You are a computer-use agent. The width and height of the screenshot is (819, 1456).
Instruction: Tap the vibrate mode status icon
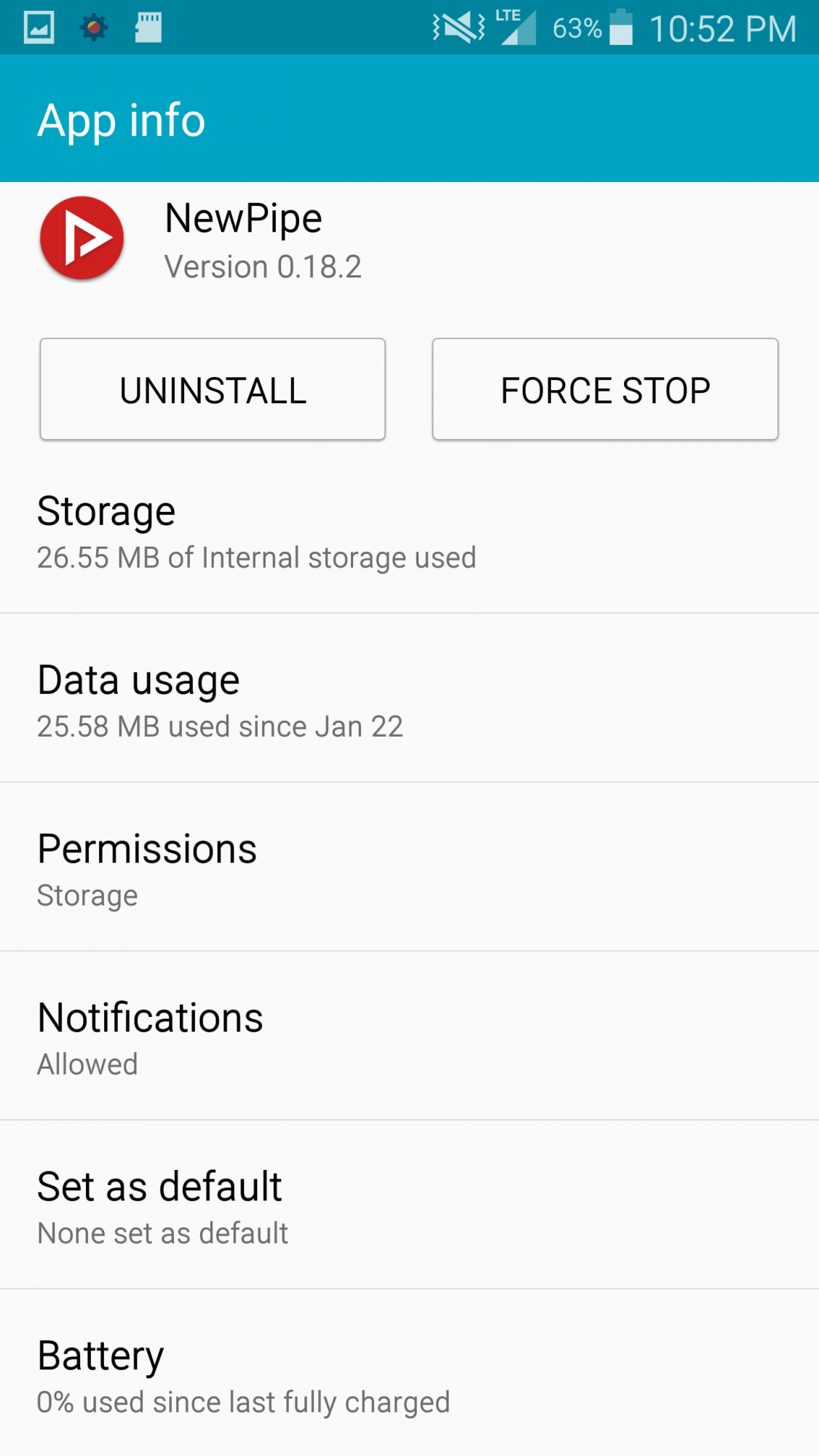[459, 28]
